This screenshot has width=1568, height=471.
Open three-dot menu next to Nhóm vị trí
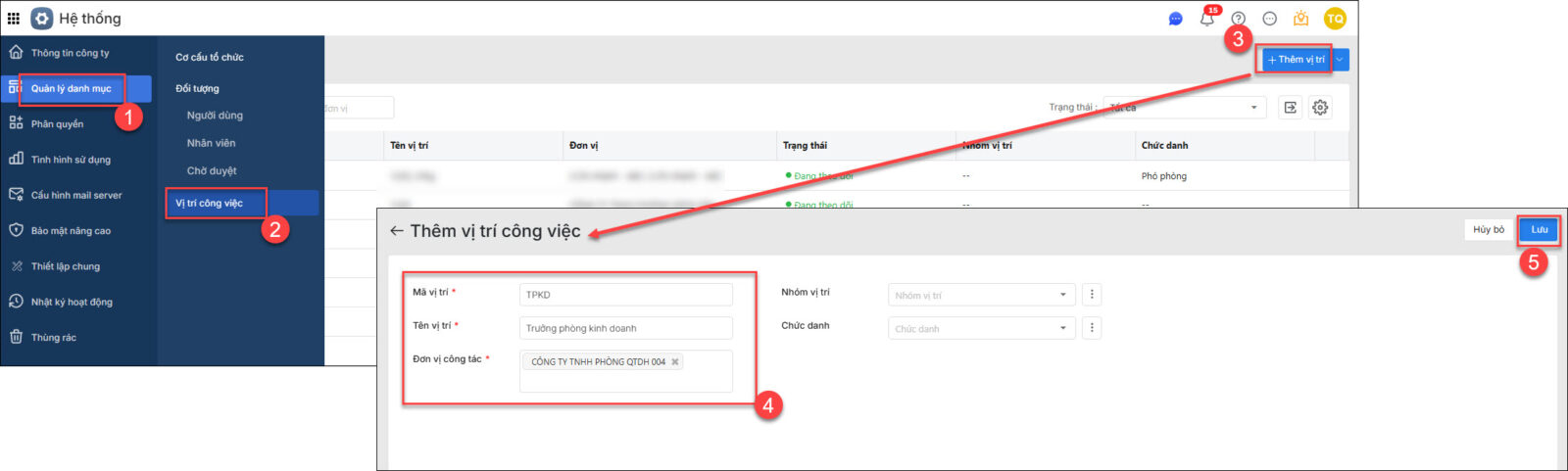[1092, 295]
